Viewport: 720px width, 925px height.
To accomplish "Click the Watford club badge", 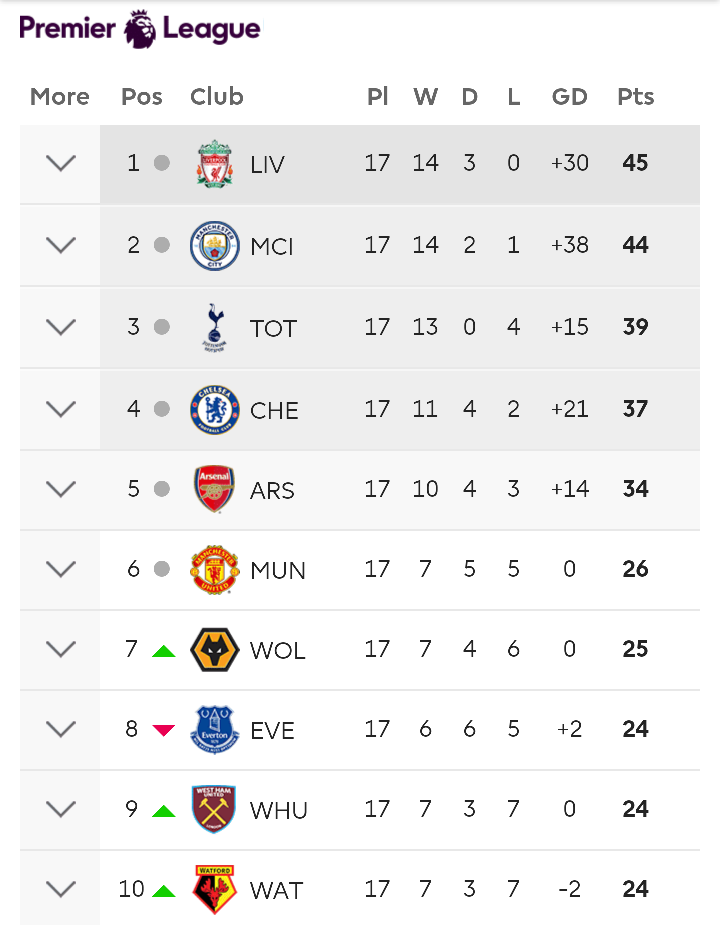I will pos(215,889).
